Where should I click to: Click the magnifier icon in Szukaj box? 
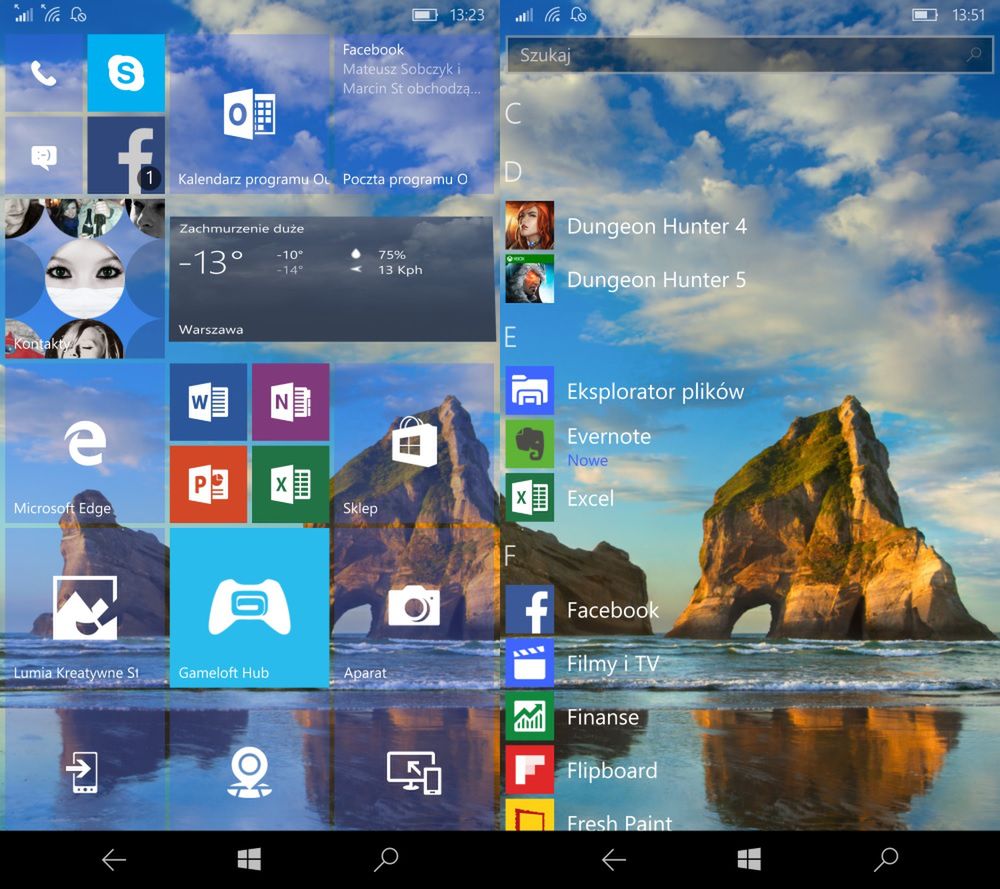(x=974, y=55)
